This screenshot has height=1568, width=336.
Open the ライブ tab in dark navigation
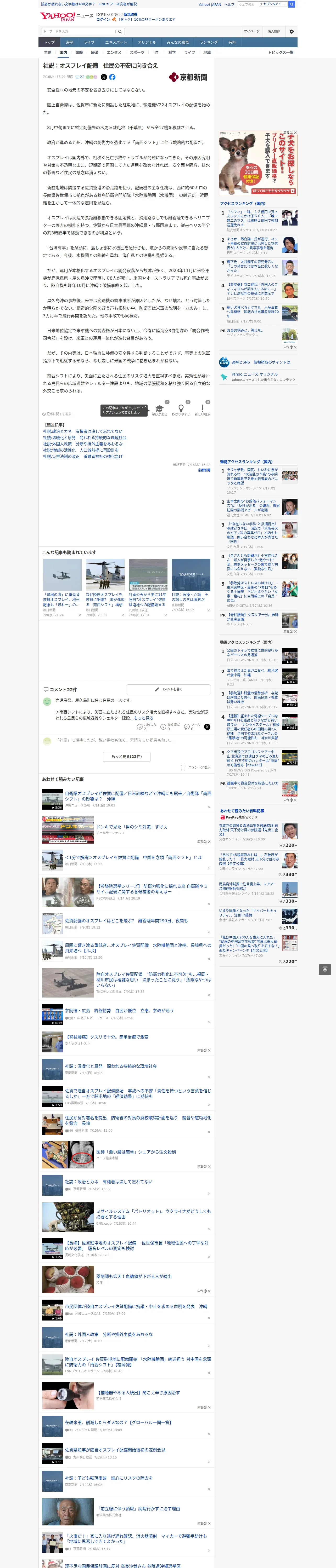[x=89, y=42]
